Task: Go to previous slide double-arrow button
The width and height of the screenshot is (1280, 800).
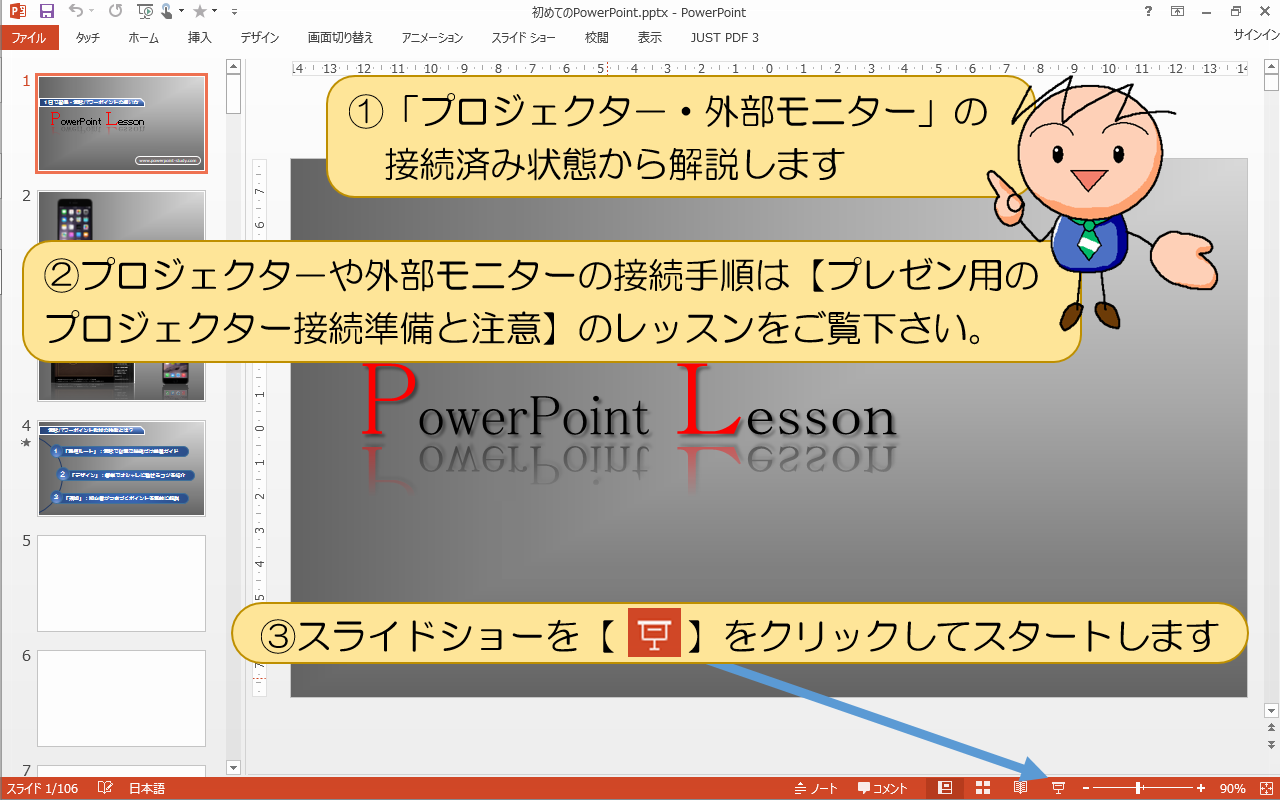Action: tap(1271, 729)
